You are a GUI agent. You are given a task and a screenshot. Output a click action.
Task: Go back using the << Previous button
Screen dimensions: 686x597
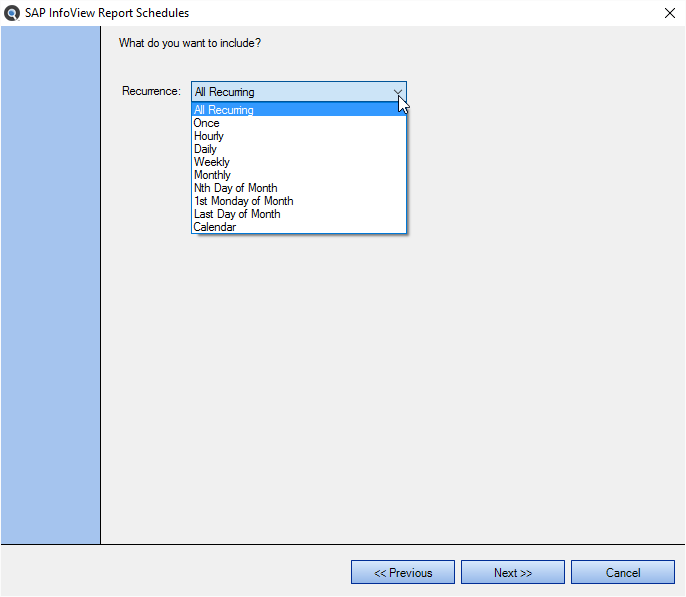(x=403, y=573)
